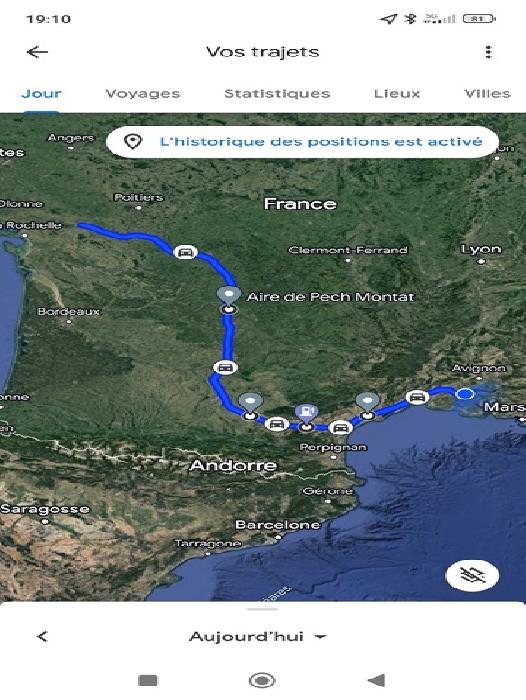
Task: Open the Villes tab
Action: point(487,94)
